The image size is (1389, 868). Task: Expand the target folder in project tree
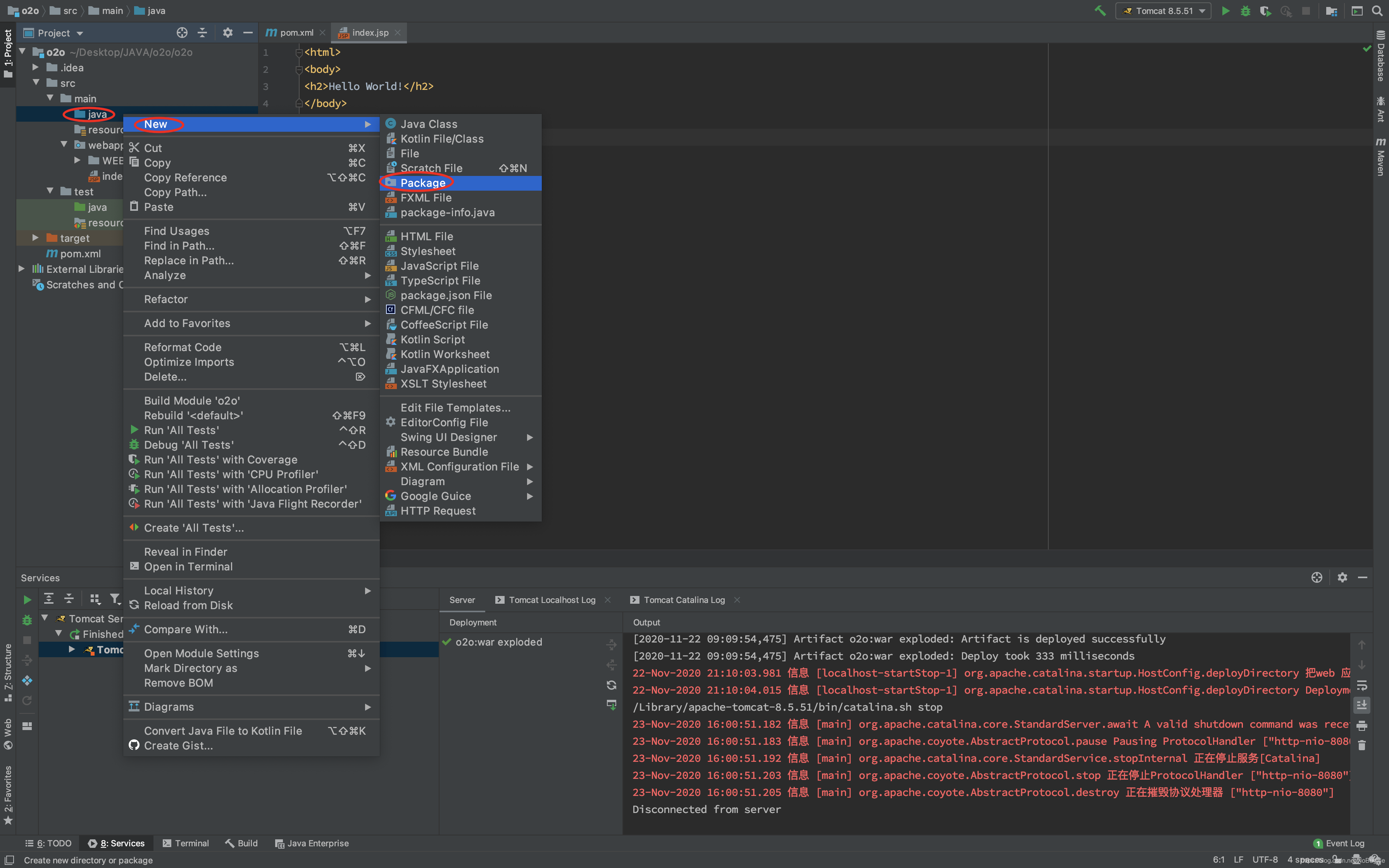click(x=36, y=238)
